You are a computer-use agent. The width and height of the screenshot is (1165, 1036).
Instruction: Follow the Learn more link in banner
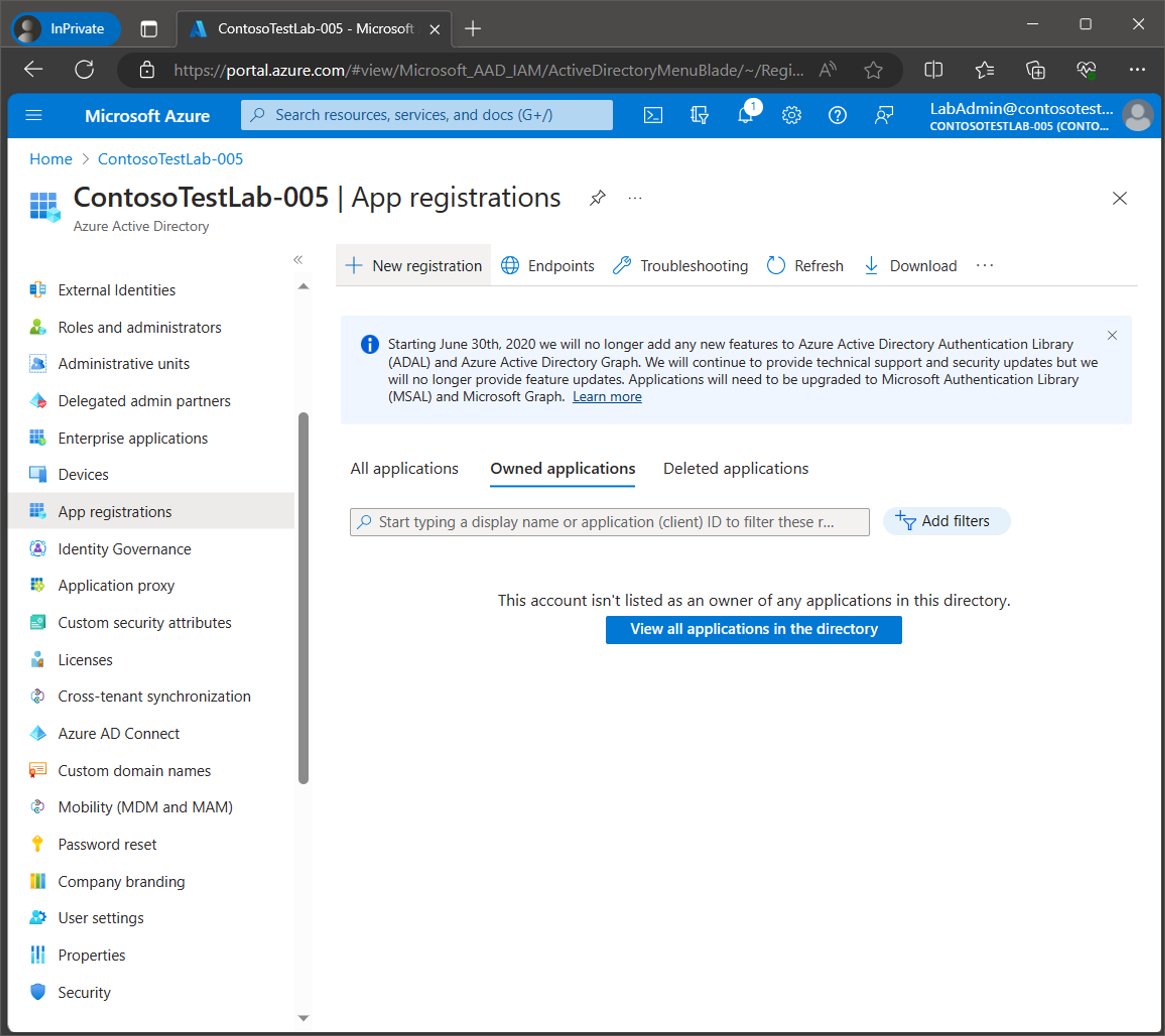[607, 397]
